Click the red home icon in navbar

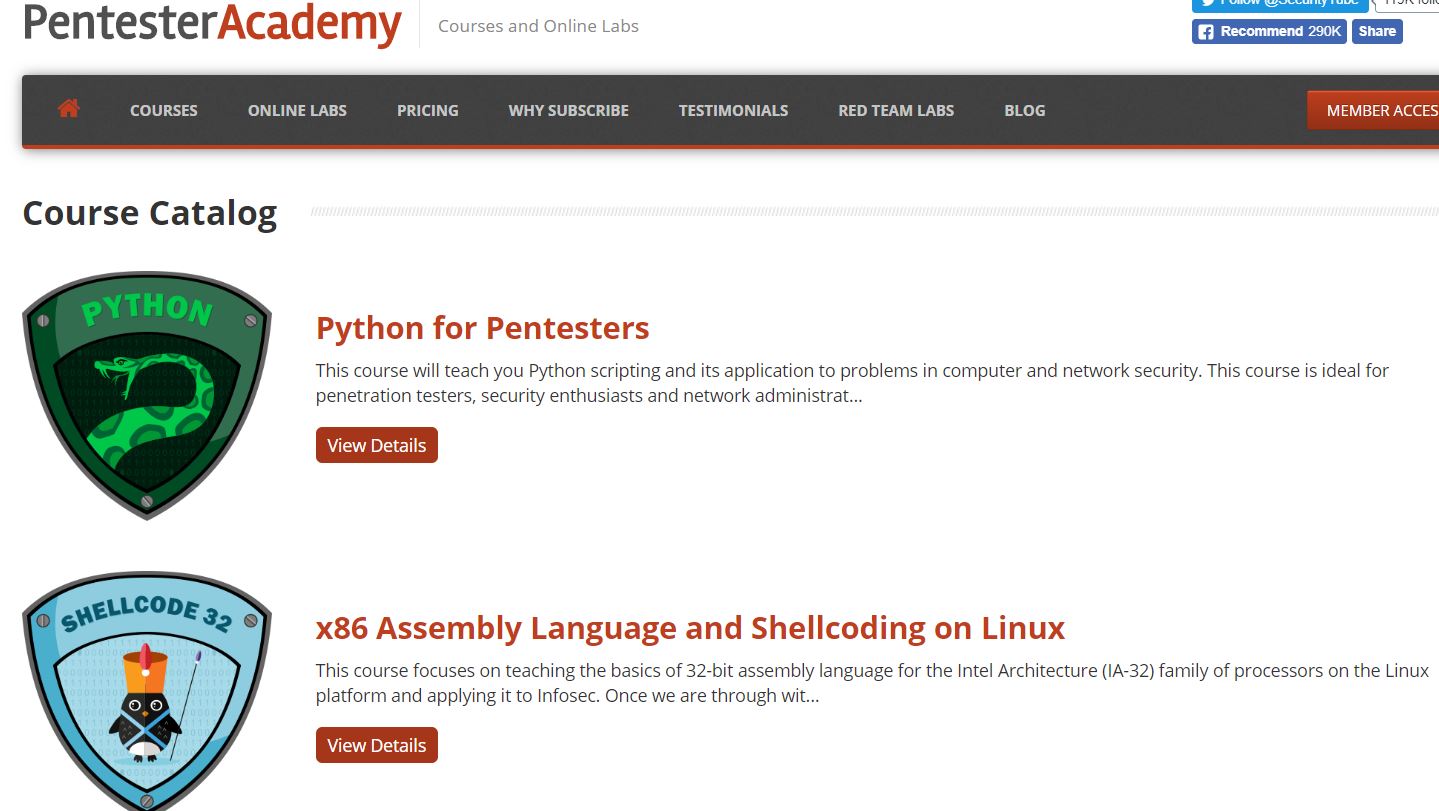pos(68,109)
